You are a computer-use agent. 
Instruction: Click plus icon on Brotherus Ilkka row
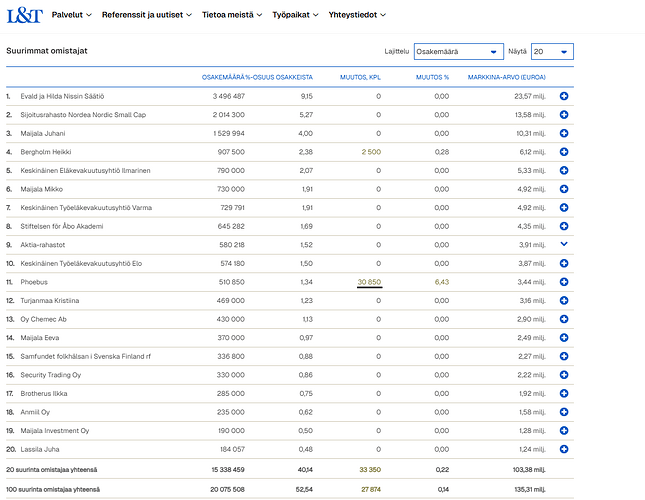[x=564, y=394]
